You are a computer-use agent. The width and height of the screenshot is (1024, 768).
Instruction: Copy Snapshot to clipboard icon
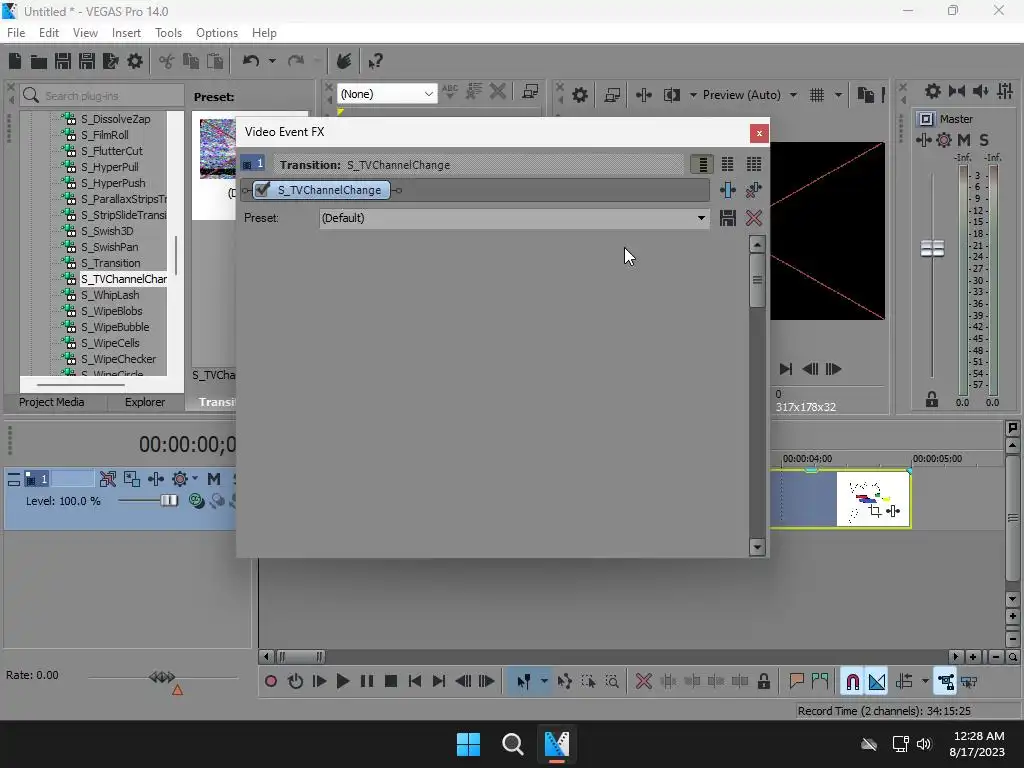point(865,95)
